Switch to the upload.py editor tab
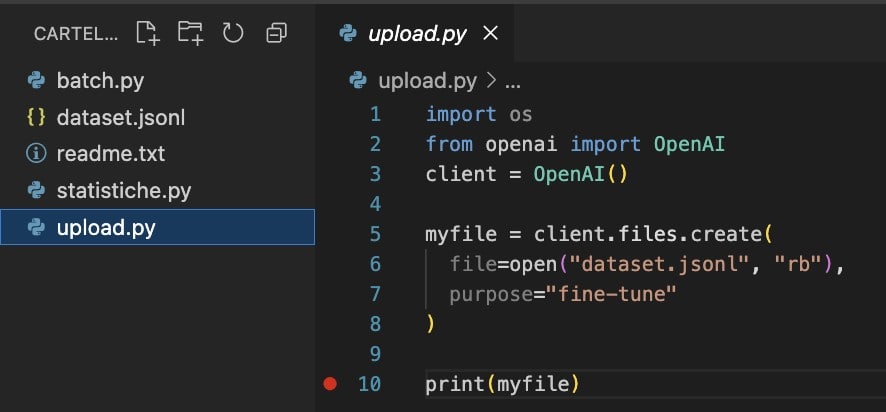 point(417,33)
